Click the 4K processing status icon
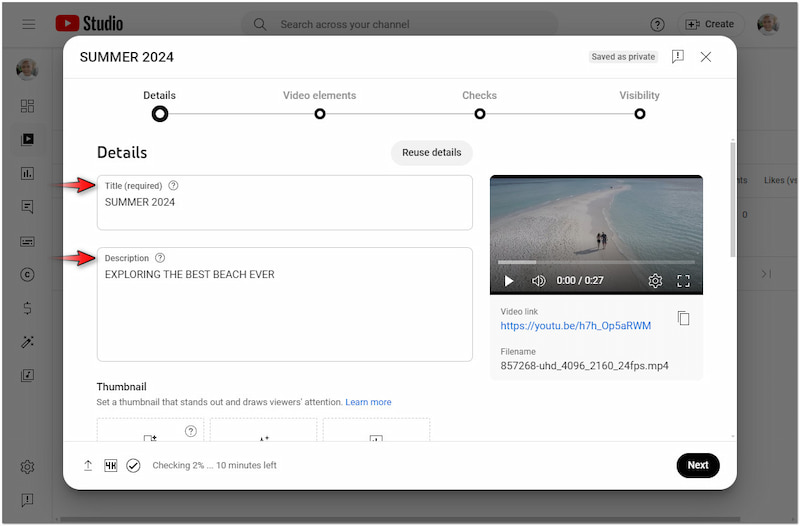Image resolution: width=800 pixels, height=526 pixels. pyautogui.click(x=111, y=465)
